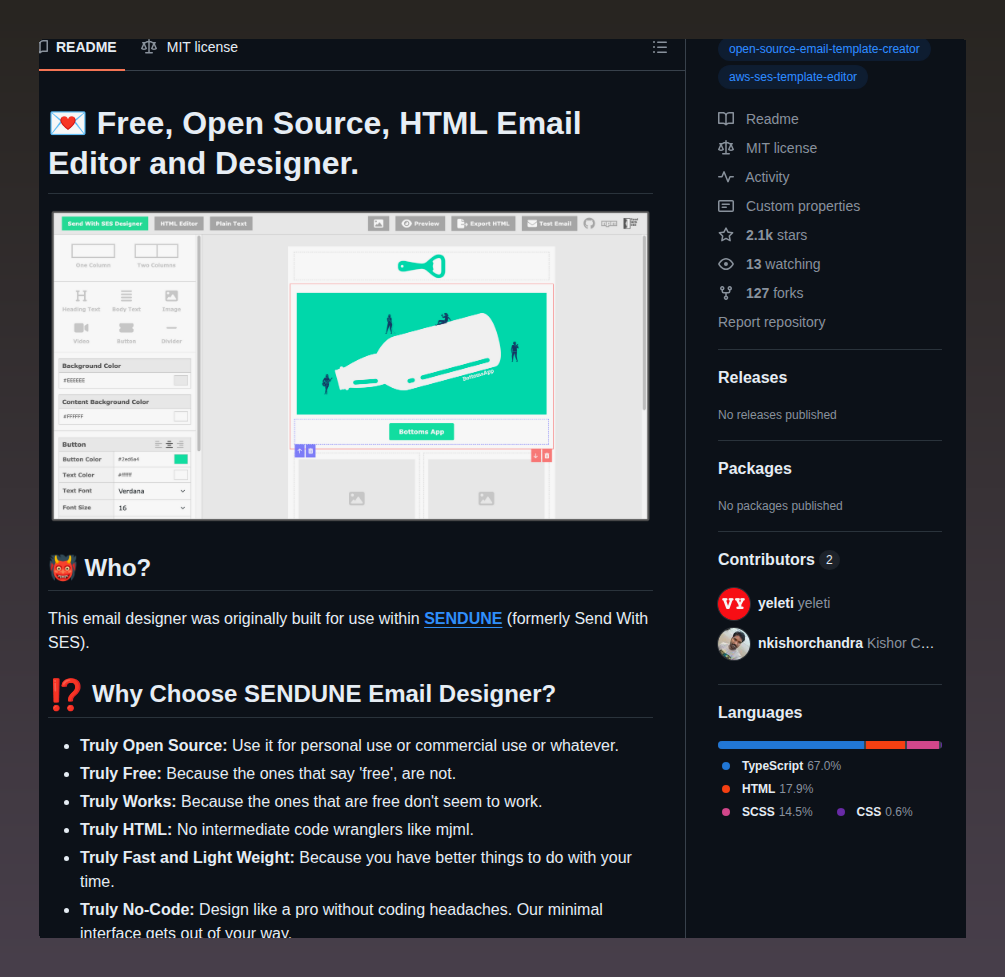Open Custom properties
Viewport: 1005px width, 977px height.
click(802, 206)
